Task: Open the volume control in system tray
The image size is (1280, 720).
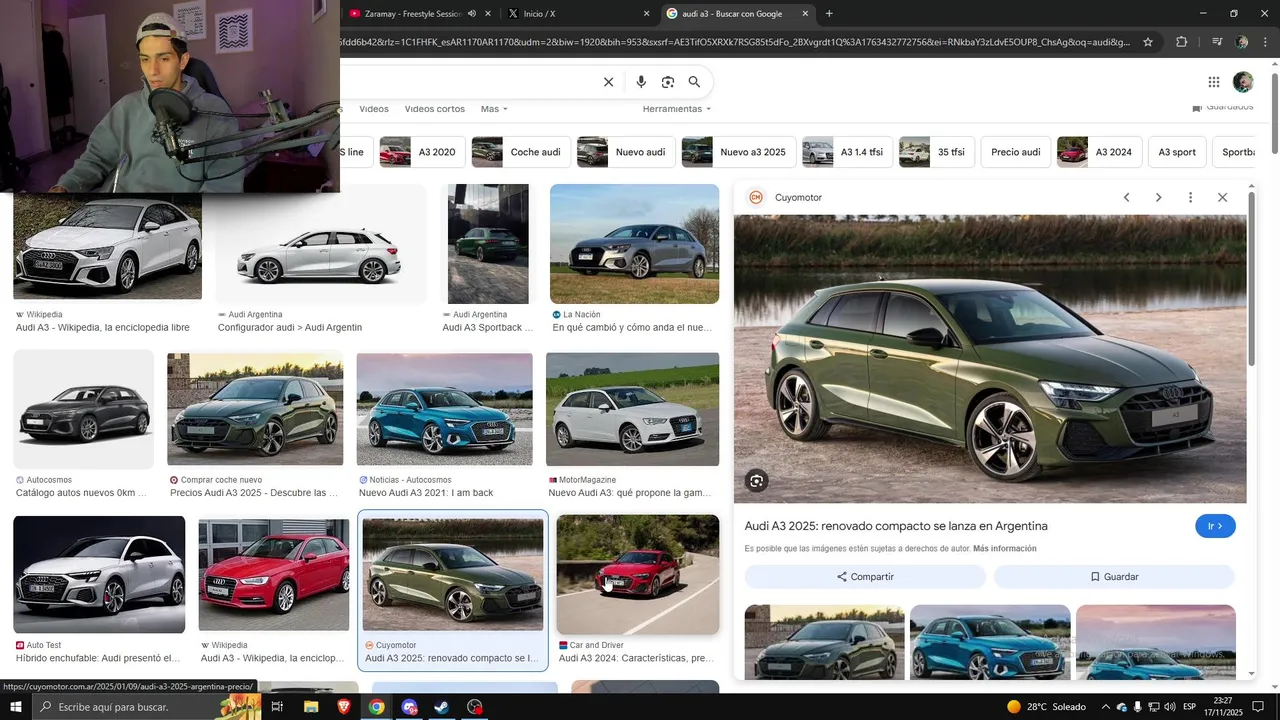Action: [x=1170, y=707]
